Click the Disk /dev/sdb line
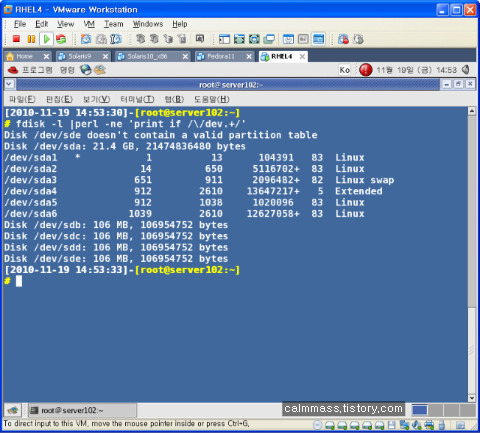 point(116,225)
